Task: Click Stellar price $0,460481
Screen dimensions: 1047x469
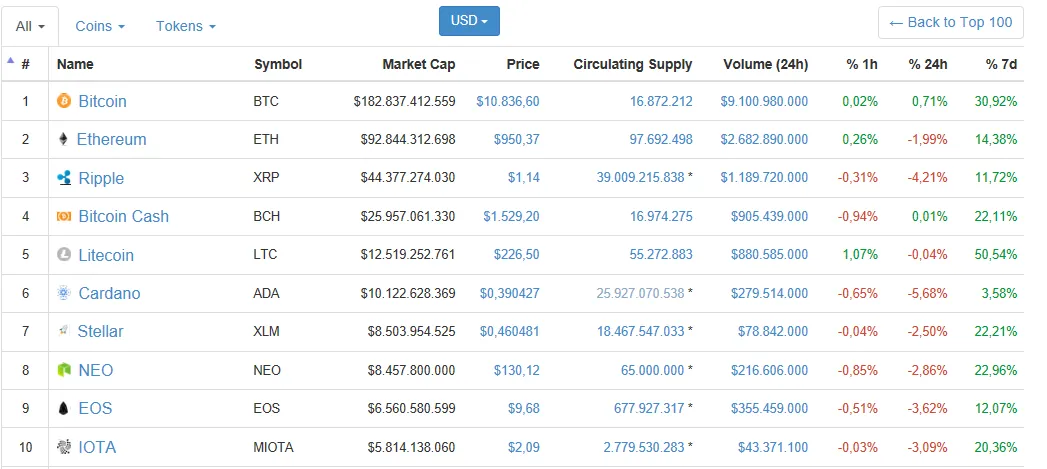Action: (x=509, y=331)
